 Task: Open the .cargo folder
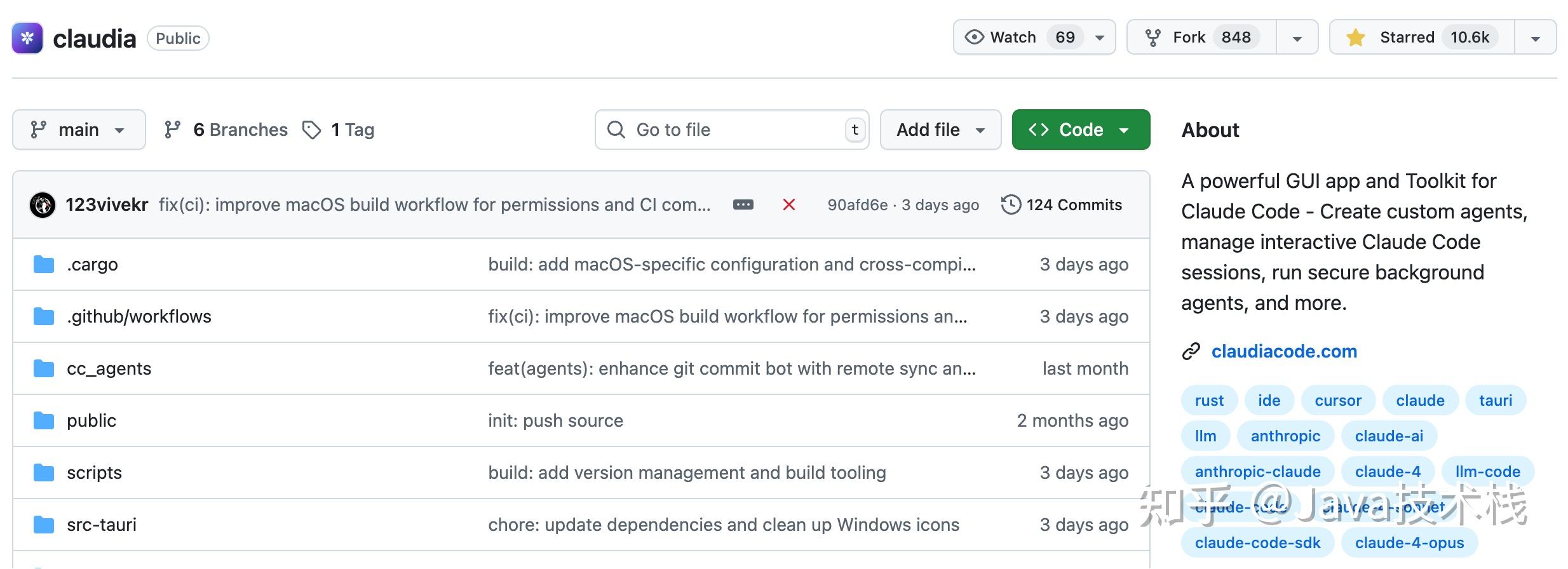coord(92,264)
